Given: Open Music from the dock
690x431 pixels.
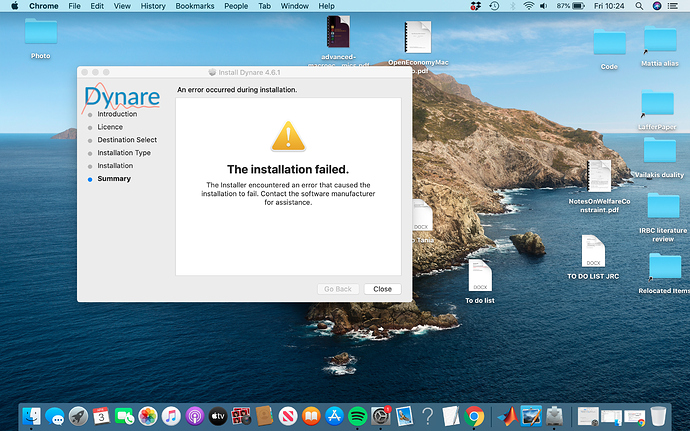Looking at the screenshot, I should tap(171, 416).
